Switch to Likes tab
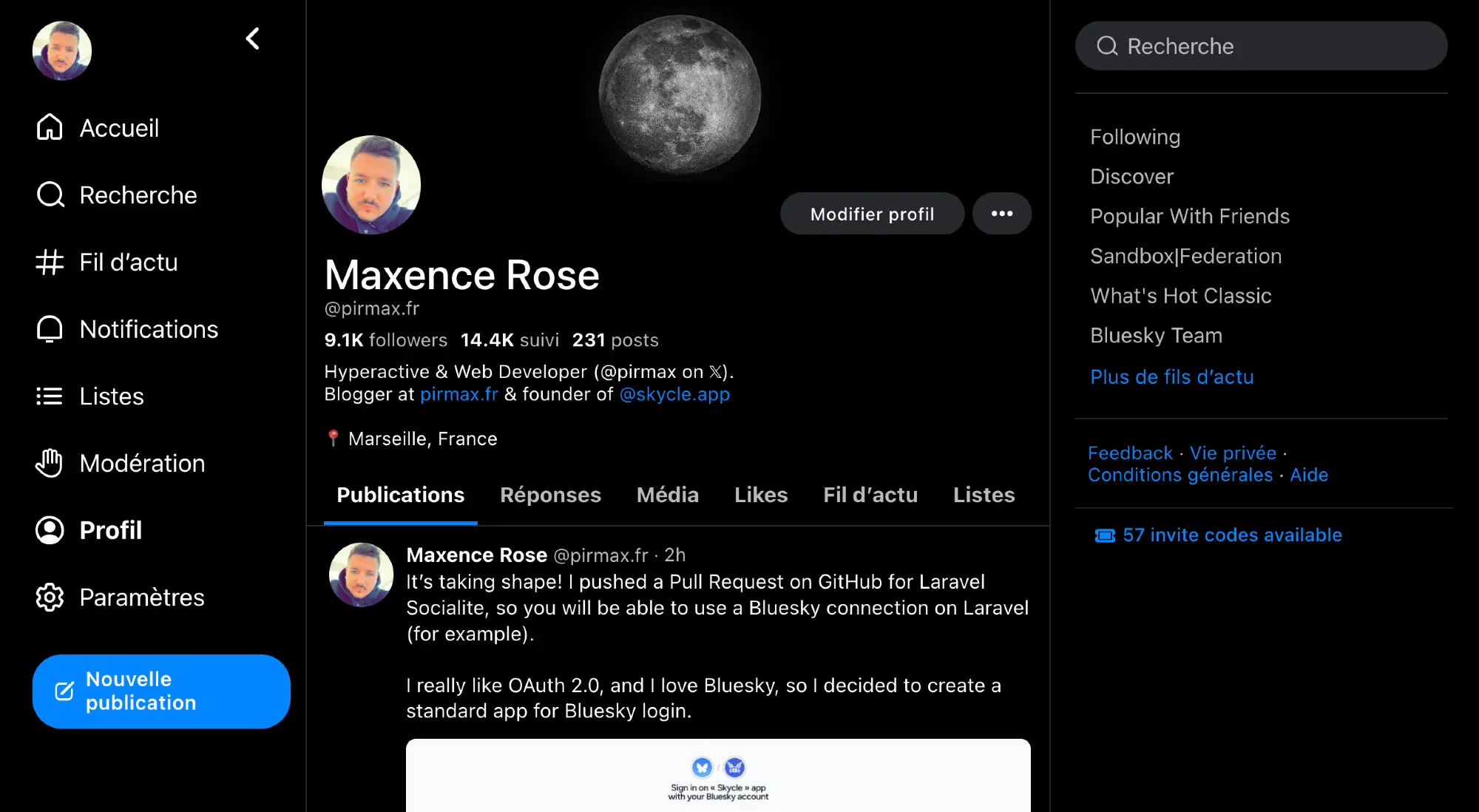This screenshot has height=812, width=1479. [x=761, y=495]
